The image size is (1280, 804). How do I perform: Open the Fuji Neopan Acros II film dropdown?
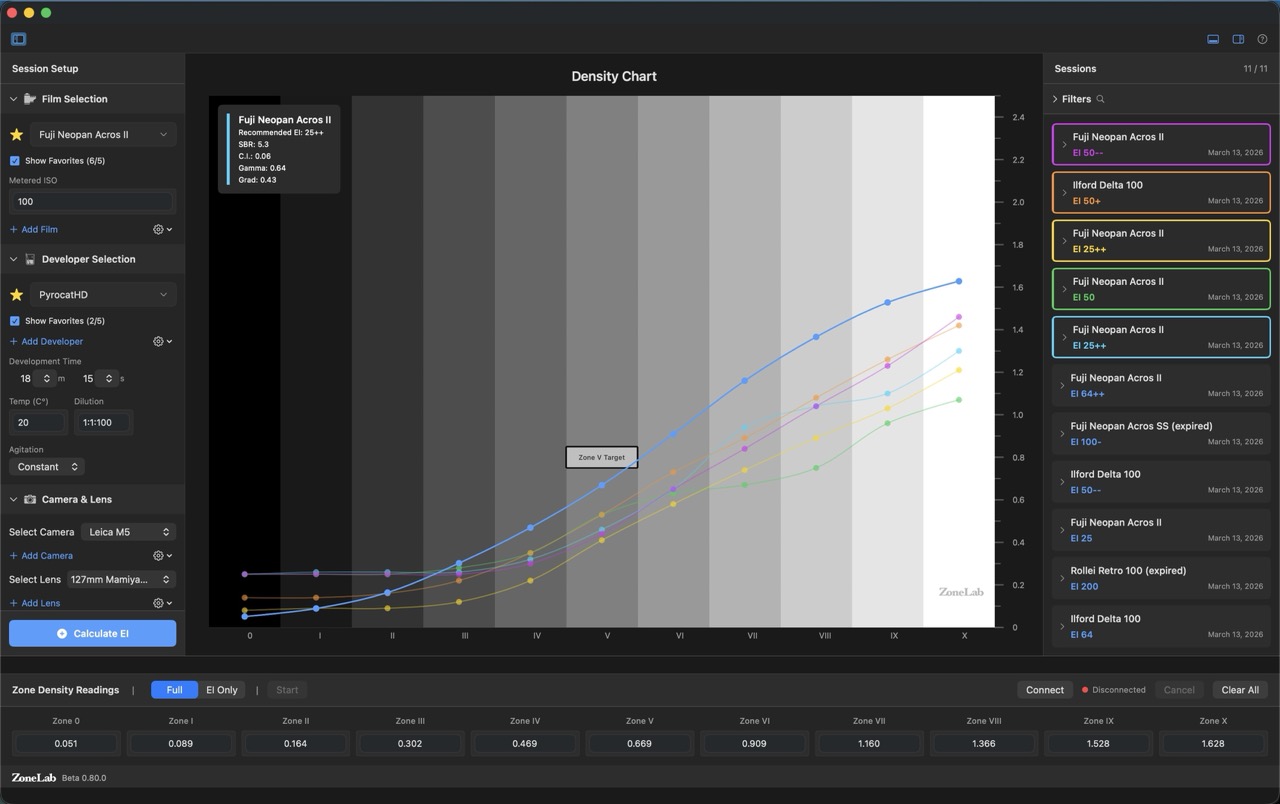103,135
